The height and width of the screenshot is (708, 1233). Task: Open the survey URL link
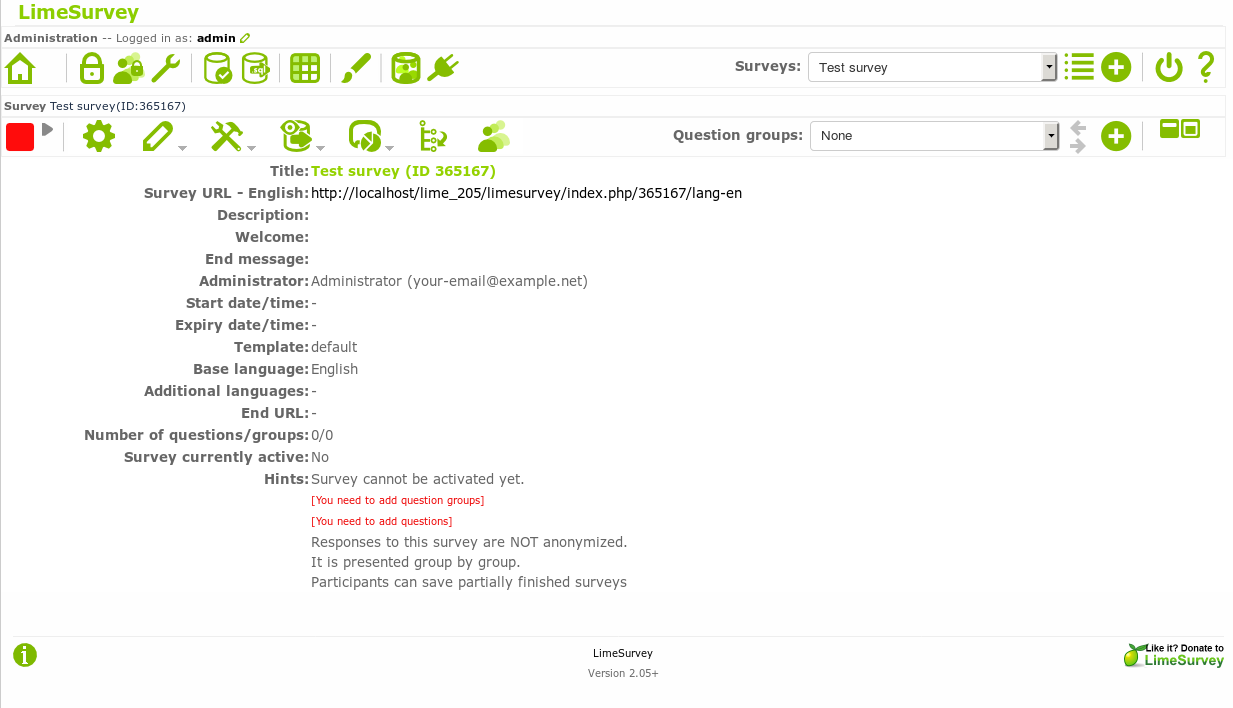point(526,193)
